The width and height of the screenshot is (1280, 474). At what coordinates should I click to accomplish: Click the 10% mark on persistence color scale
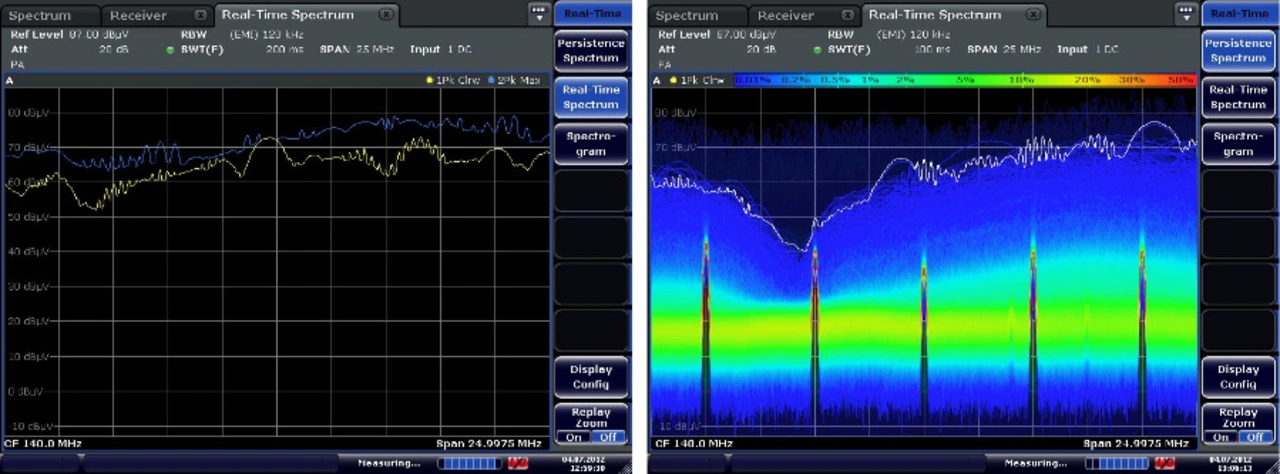[x=1021, y=80]
